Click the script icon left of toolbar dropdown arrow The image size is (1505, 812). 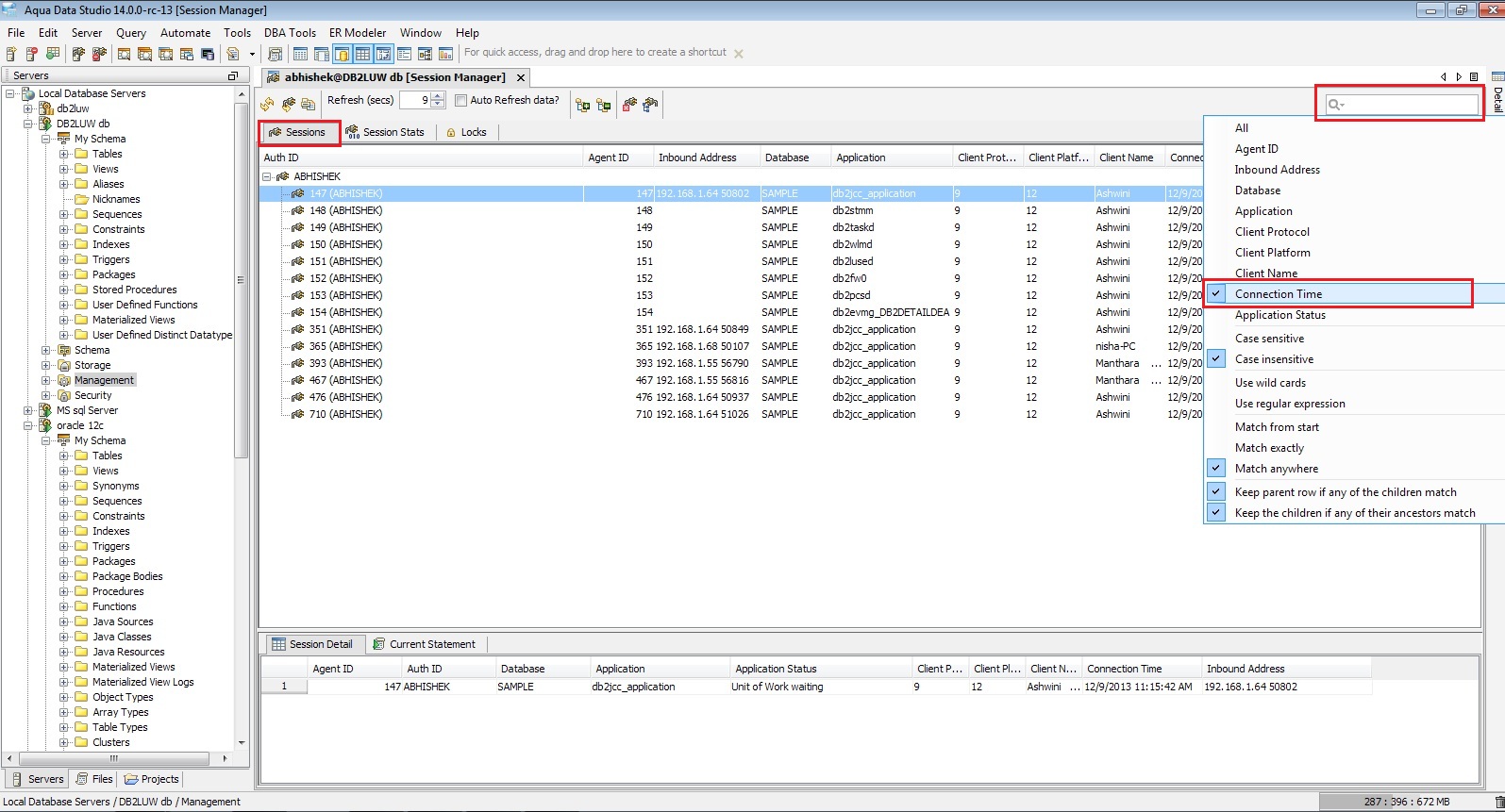pyautogui.click(x=233, y=54)
